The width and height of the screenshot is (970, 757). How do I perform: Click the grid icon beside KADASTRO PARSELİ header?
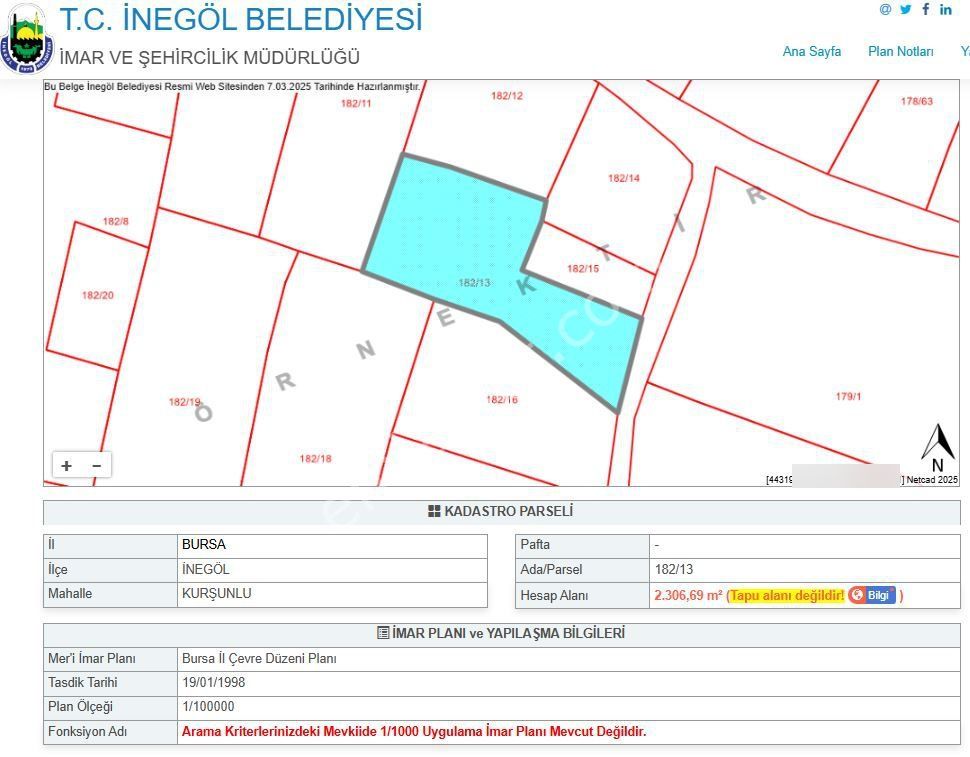432,511
